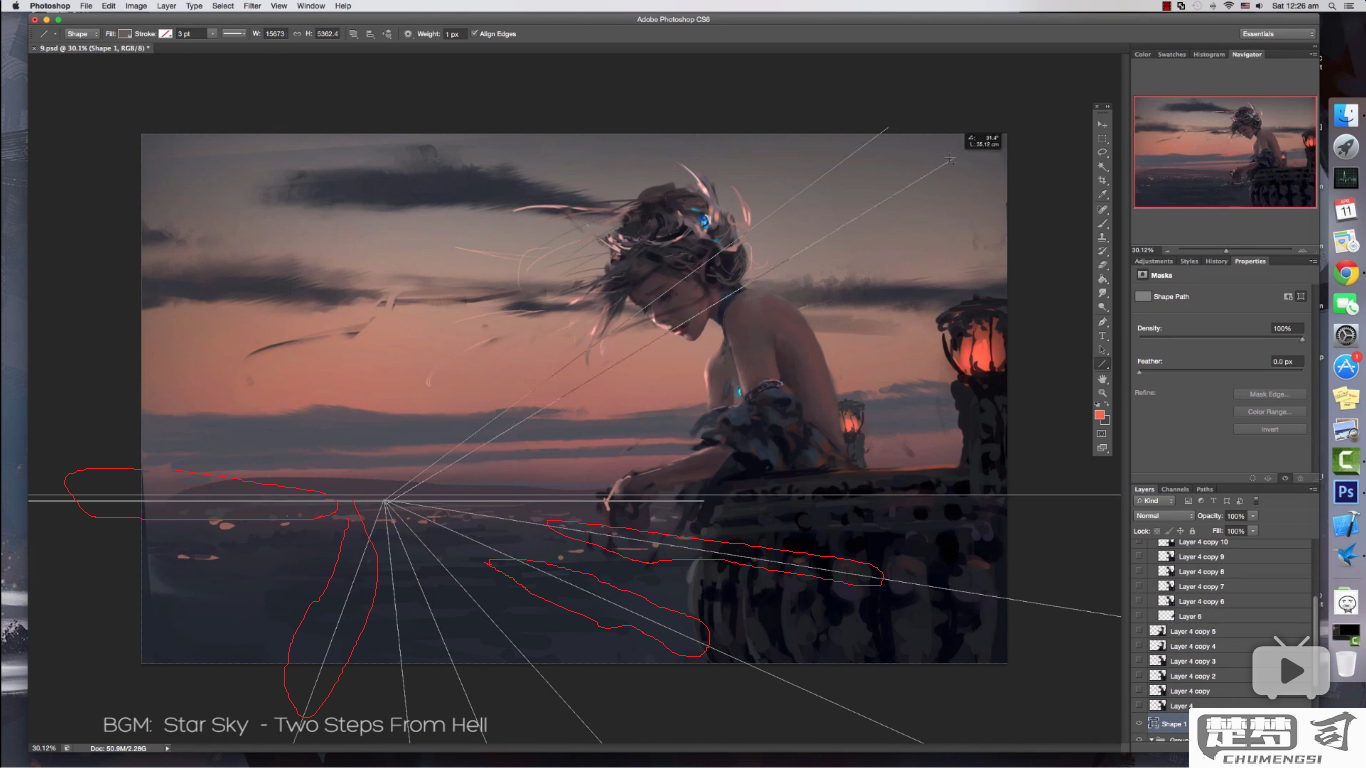Select the Magic Wand tool
Image resolution: width=1366 pixels, height=768 pixels.
click(x=1103, y=168)
